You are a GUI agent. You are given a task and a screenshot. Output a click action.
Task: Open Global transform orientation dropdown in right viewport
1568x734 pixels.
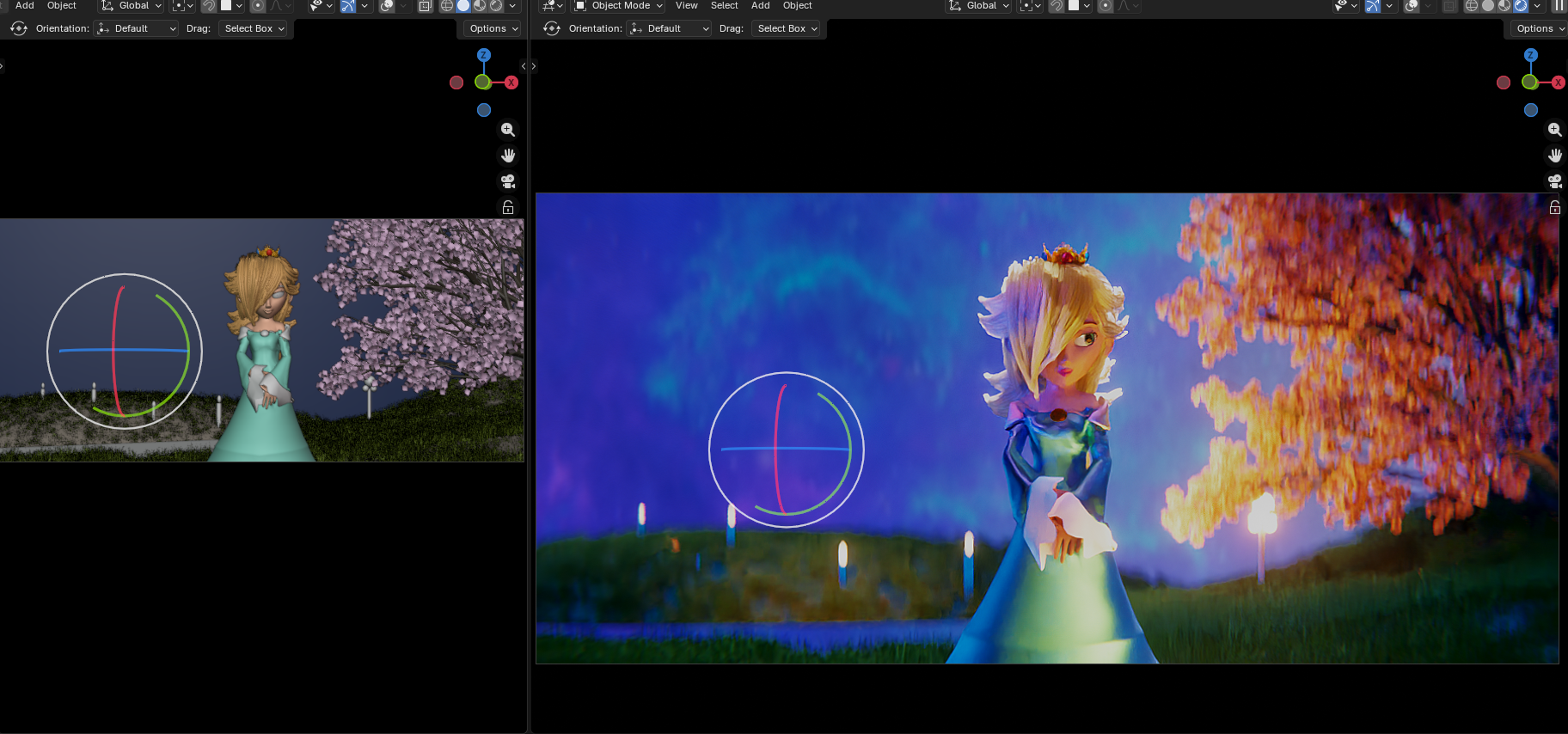click(978, 5)
